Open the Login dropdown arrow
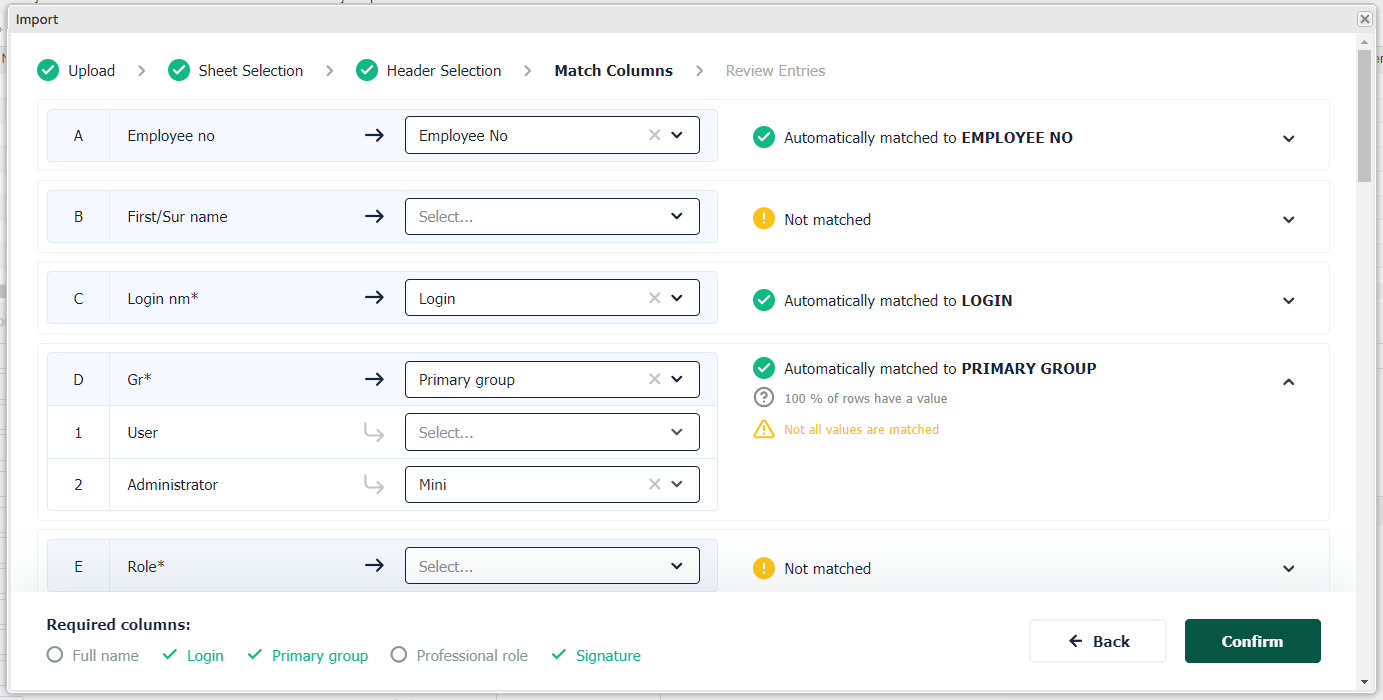Image resolution: width=1383 pixels, height=700 pixels. [677, 298]
